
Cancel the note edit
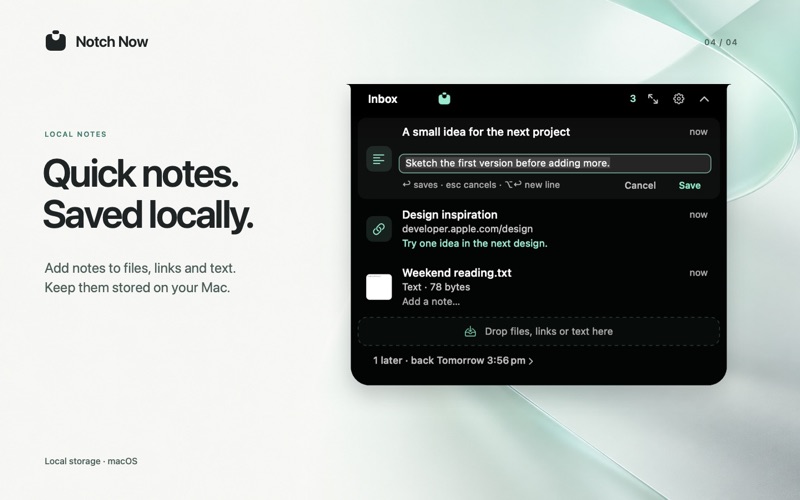(640, 185)
